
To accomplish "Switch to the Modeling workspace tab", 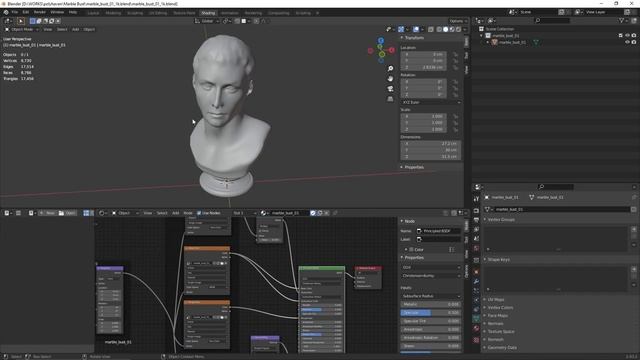I will [113, 13].
